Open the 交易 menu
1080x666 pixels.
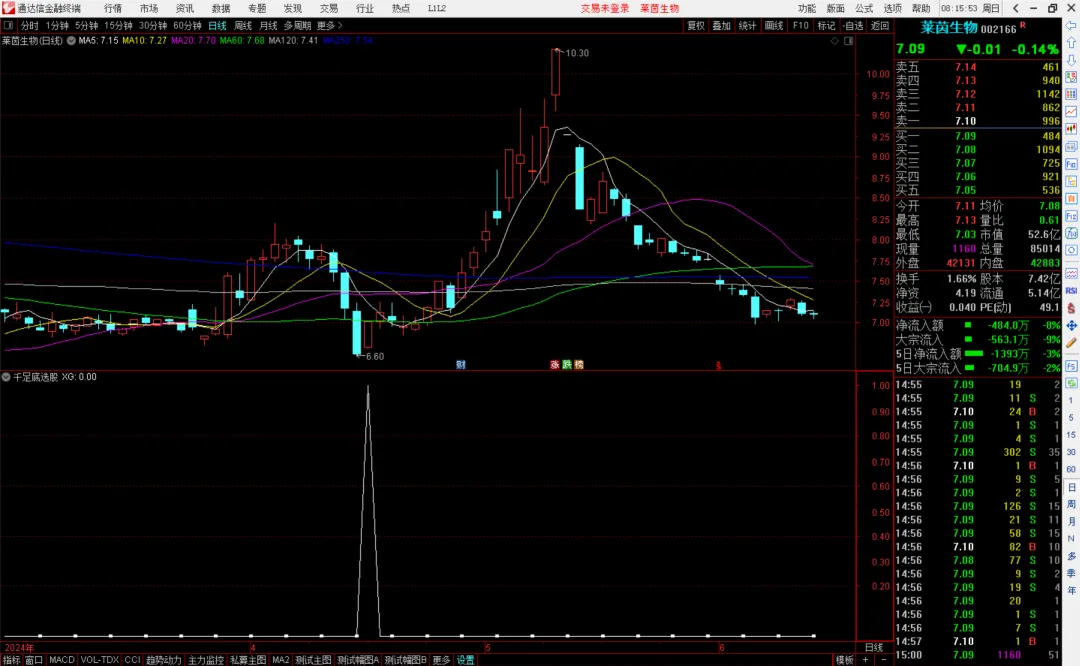click(x=329, y=8)
